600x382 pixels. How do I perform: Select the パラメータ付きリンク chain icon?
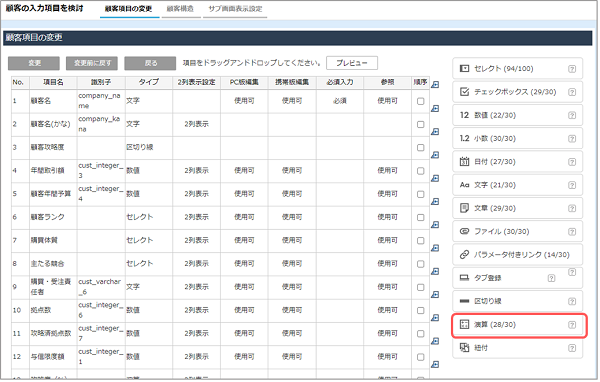(464, 255)
